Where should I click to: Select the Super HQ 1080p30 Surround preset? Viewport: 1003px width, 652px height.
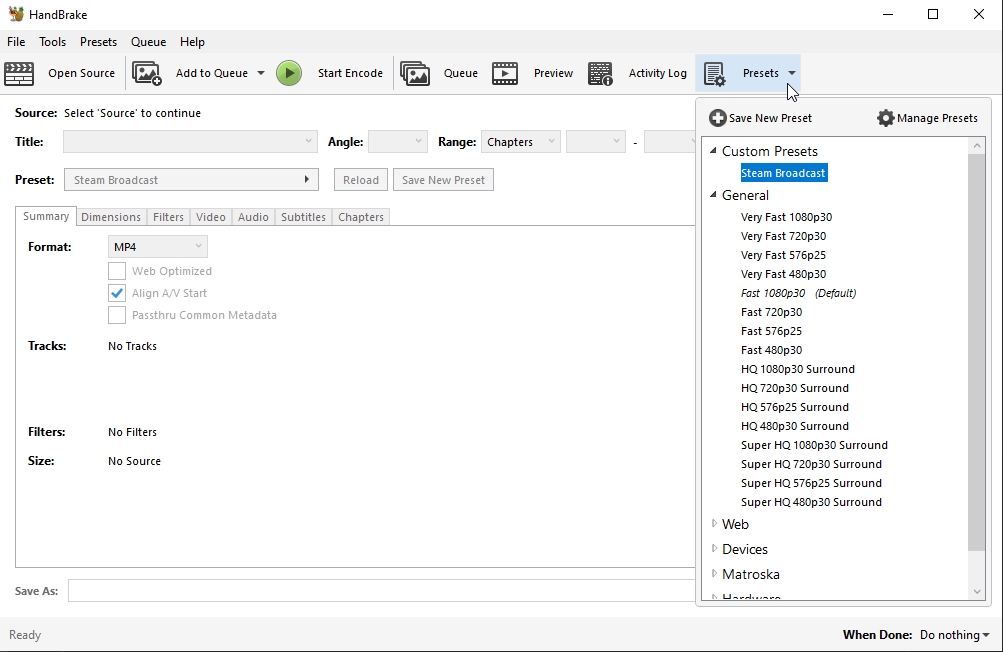coord(814,445)
